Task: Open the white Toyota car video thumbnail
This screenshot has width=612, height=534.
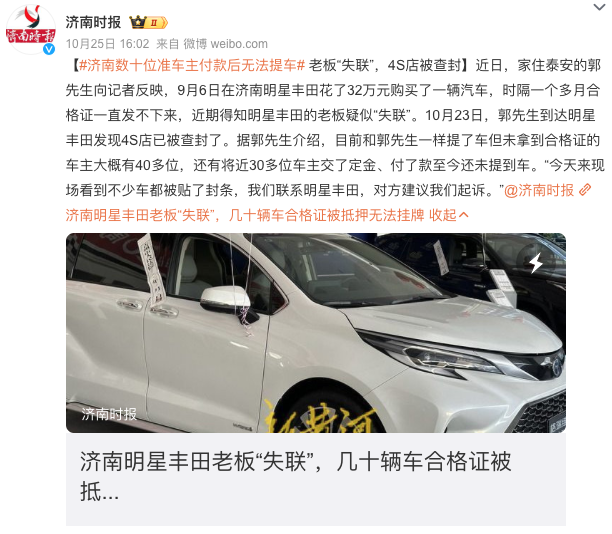Action: (x=316, y=333)
